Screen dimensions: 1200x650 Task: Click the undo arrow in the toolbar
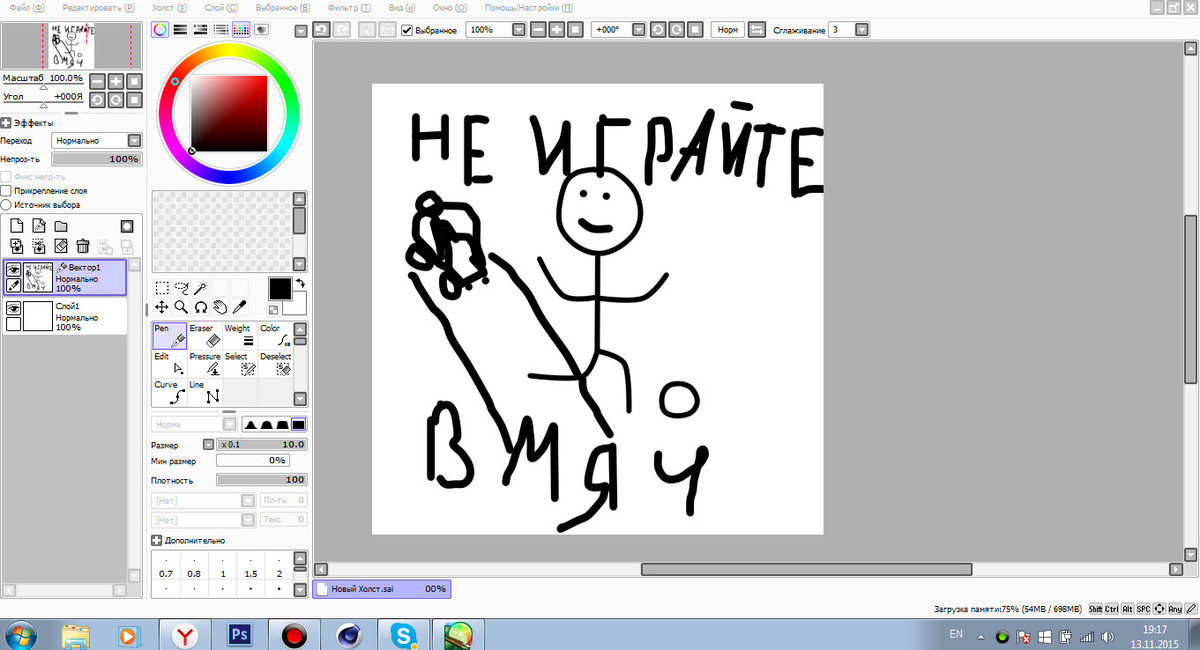tap(322, 30)
